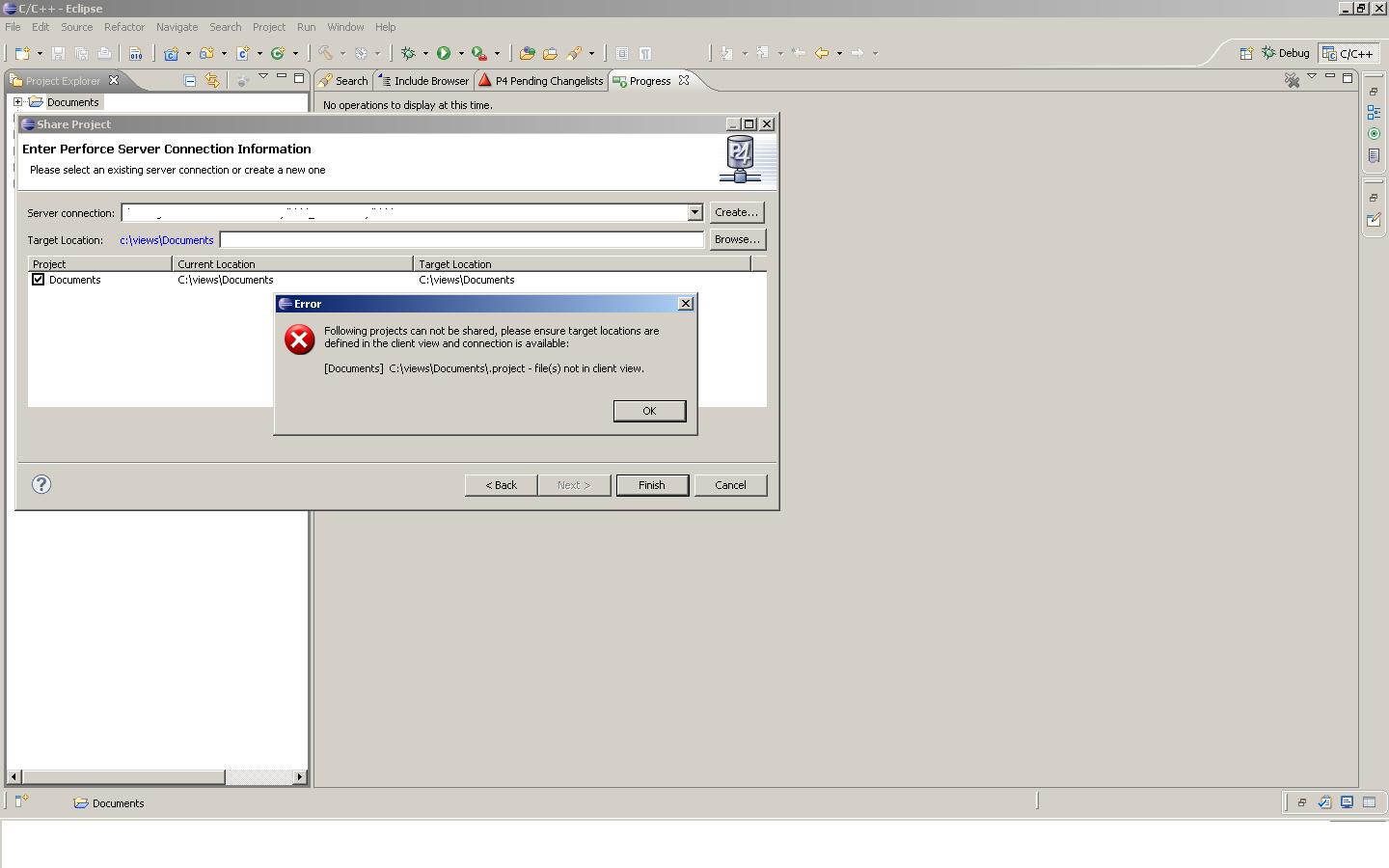The image size is (1389, 868).
Task: Click the Open Type folder toolbar icon
Action: [550, 53]
